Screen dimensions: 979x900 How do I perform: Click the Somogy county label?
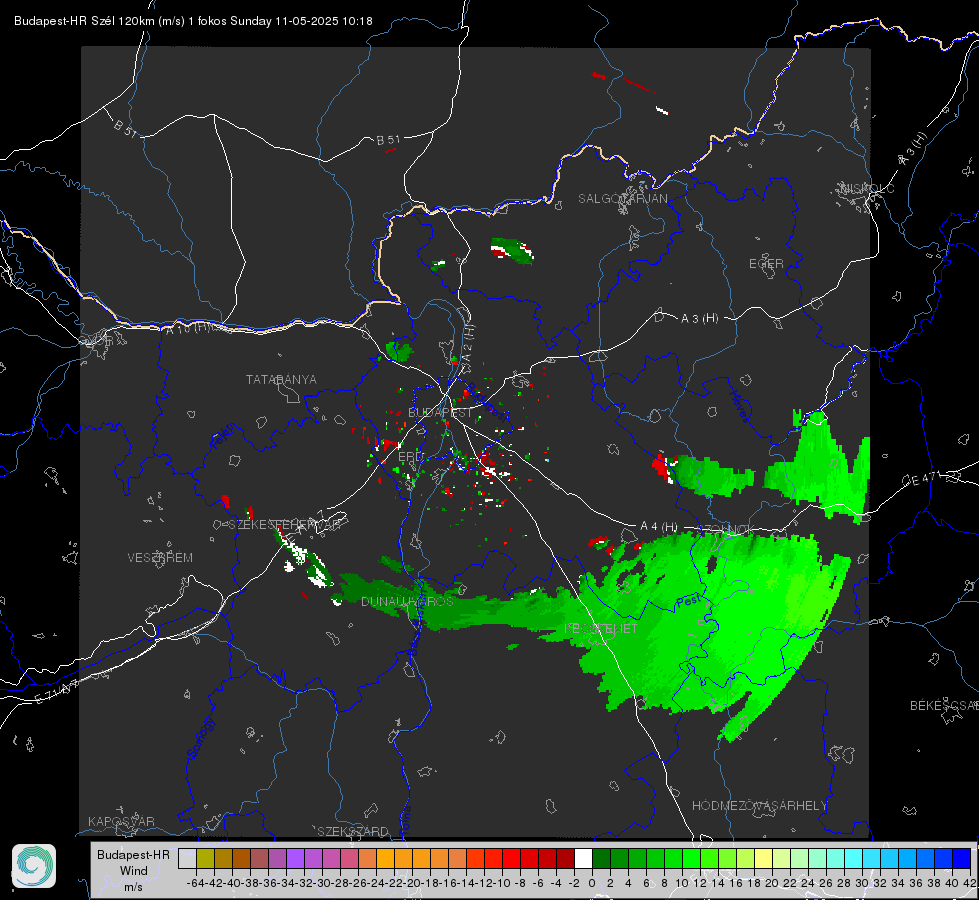(200, 738)
